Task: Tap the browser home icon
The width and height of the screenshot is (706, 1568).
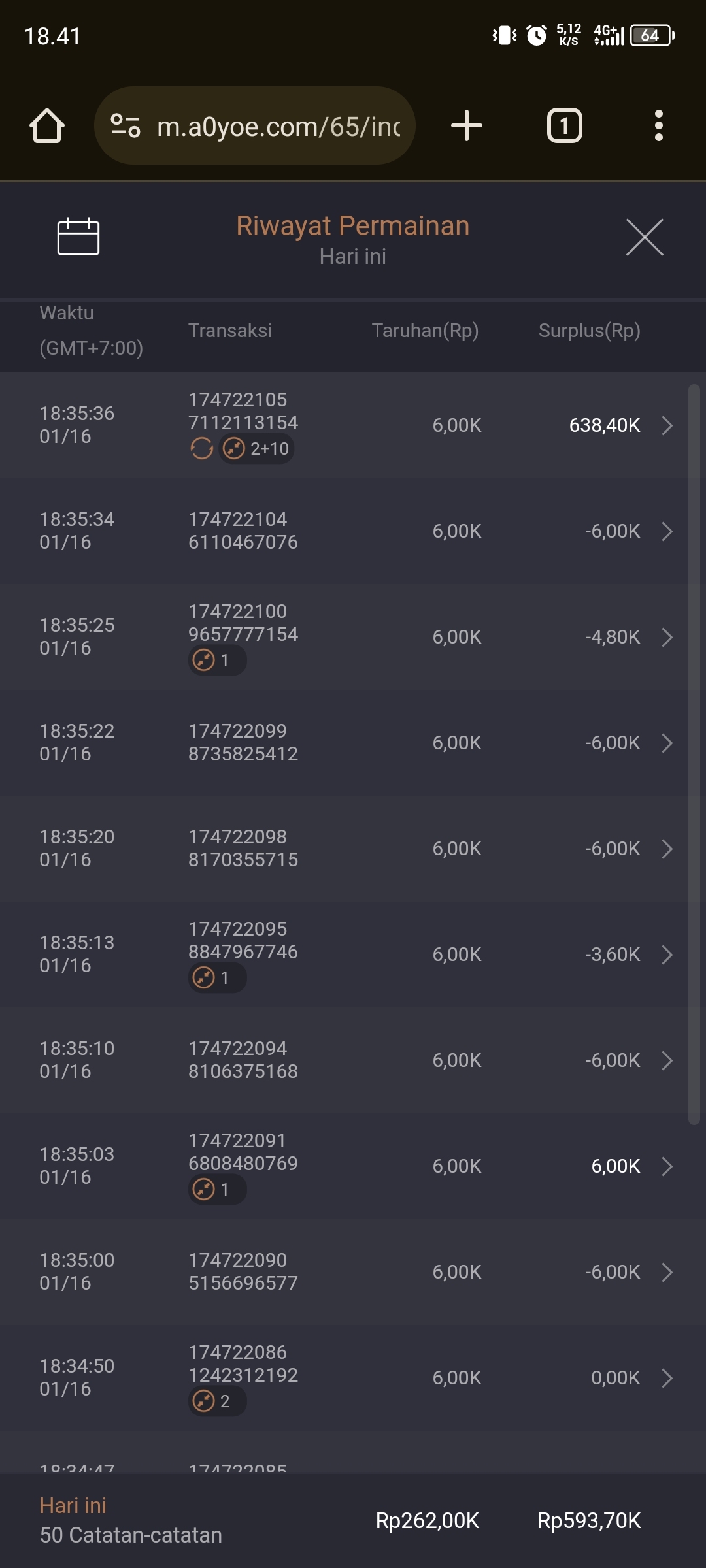Action: 47,125
